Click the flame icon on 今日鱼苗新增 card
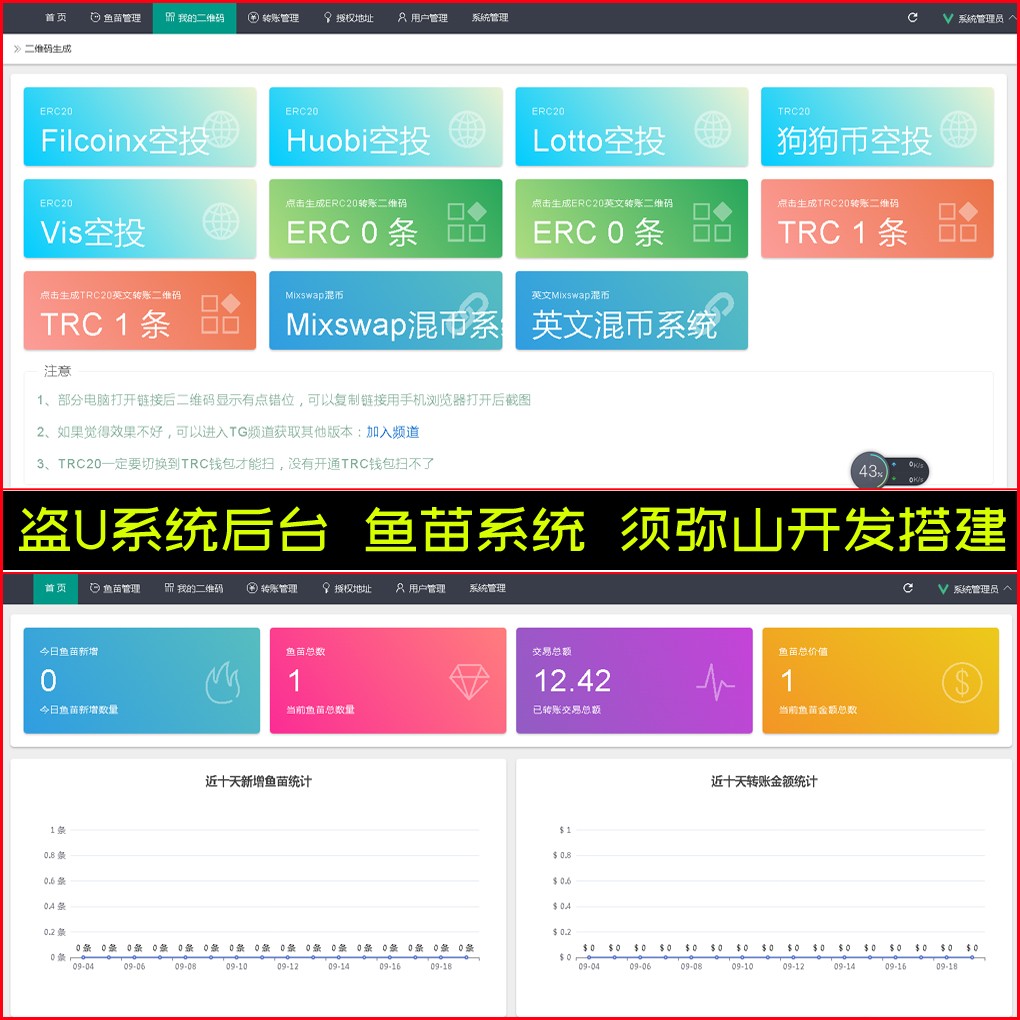 pyautogui.click(x=223, y=682)
